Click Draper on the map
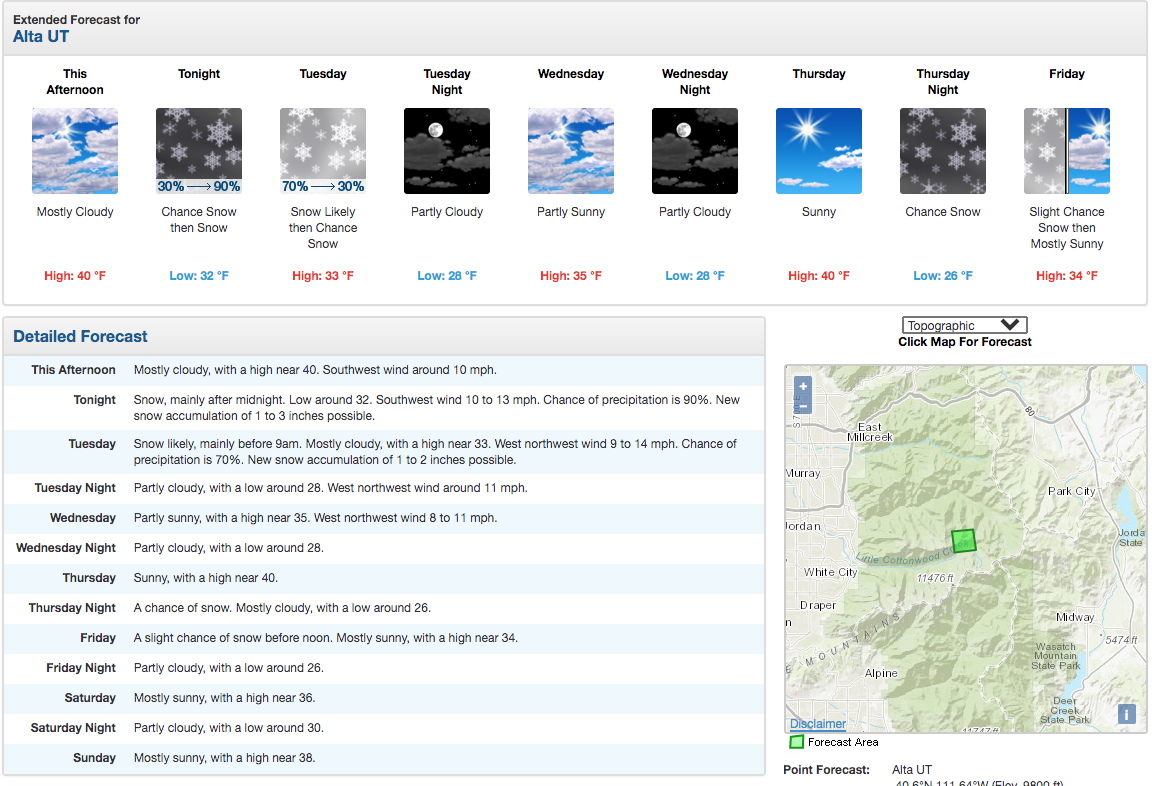 click(818, 605)
